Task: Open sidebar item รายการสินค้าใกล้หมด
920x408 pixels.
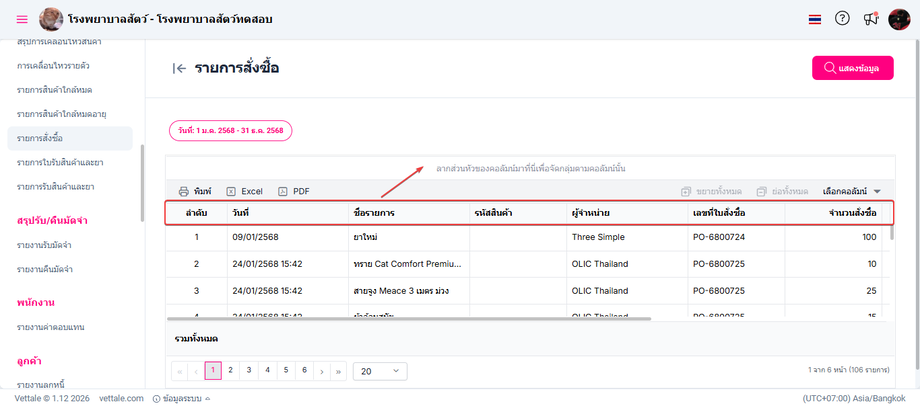Action: tap(55, 90)
